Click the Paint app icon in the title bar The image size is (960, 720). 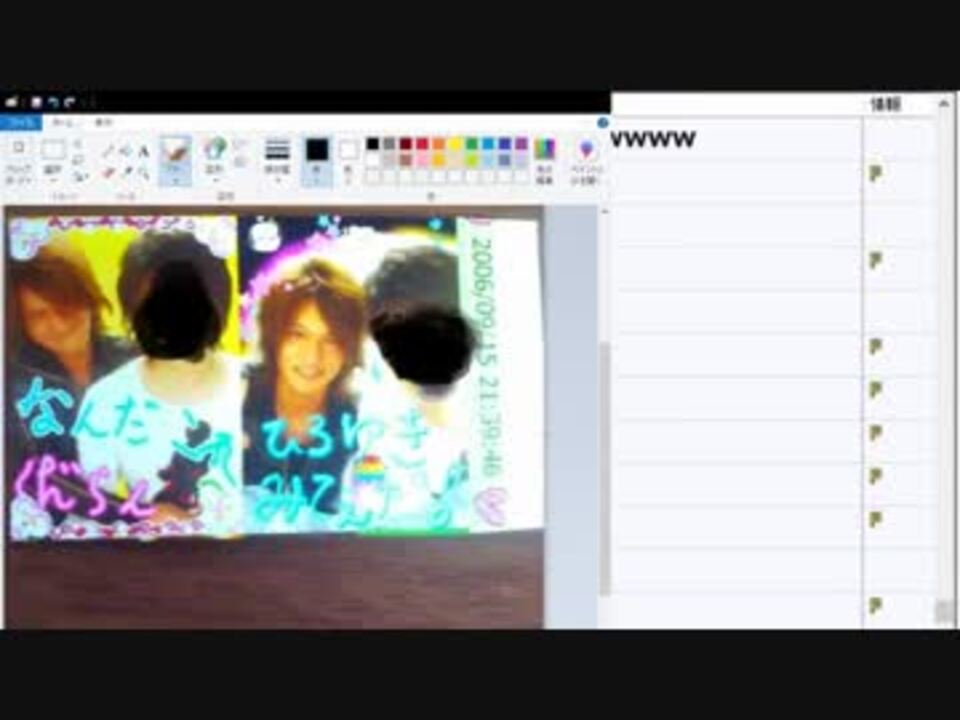coord(12,102)
